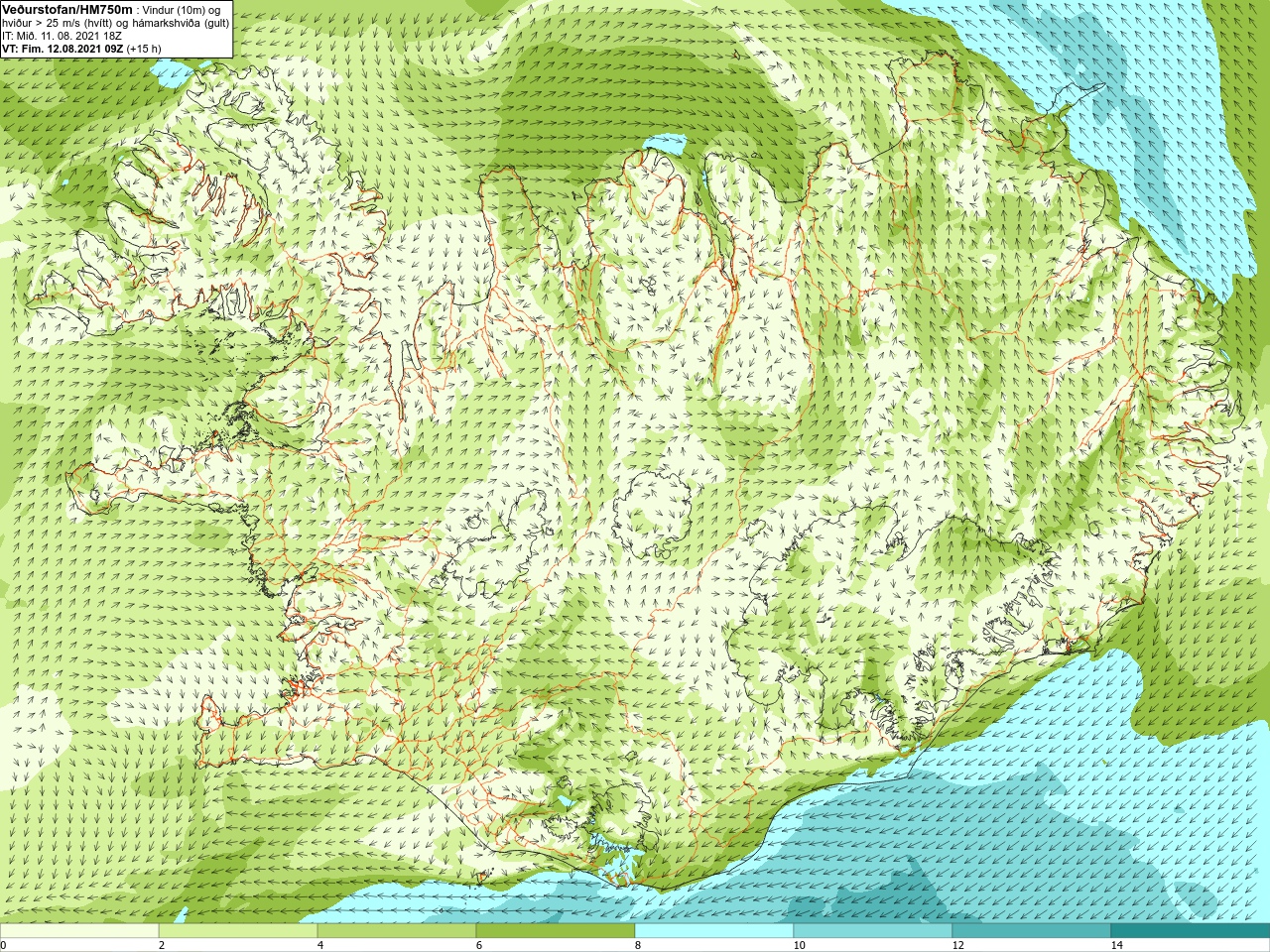Click the 0–2 m/s pale yellow legend swatch
Viewport: 1270px width, 952px height.
(79, 931)
